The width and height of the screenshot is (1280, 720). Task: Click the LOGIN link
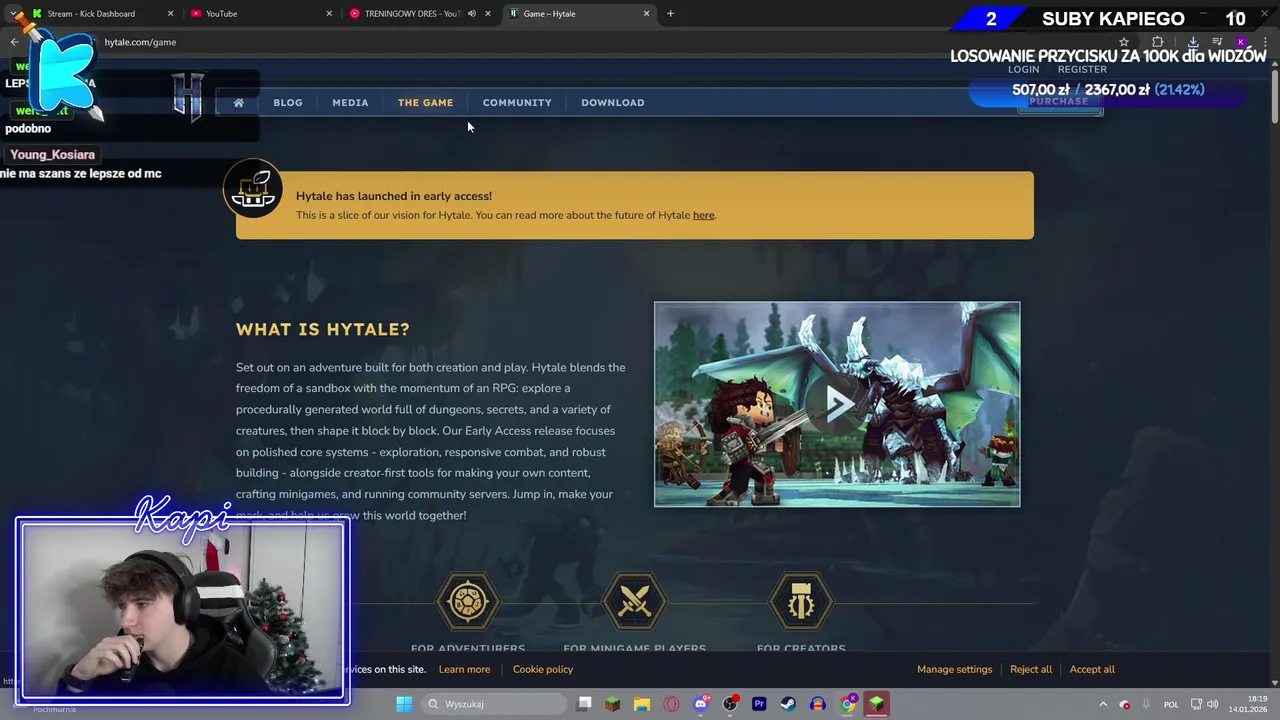click(x=1023, y=69)
